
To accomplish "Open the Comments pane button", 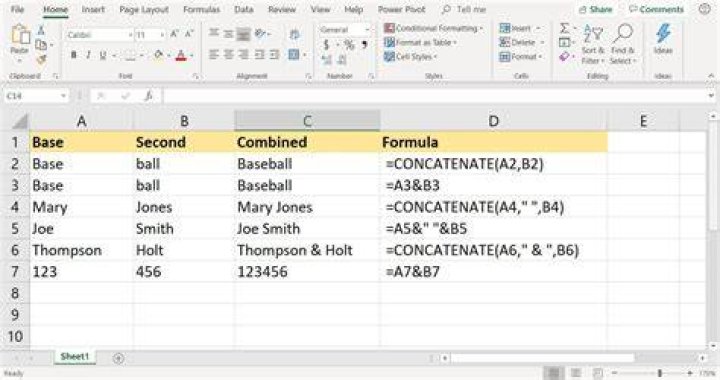I will coord(656,9).
